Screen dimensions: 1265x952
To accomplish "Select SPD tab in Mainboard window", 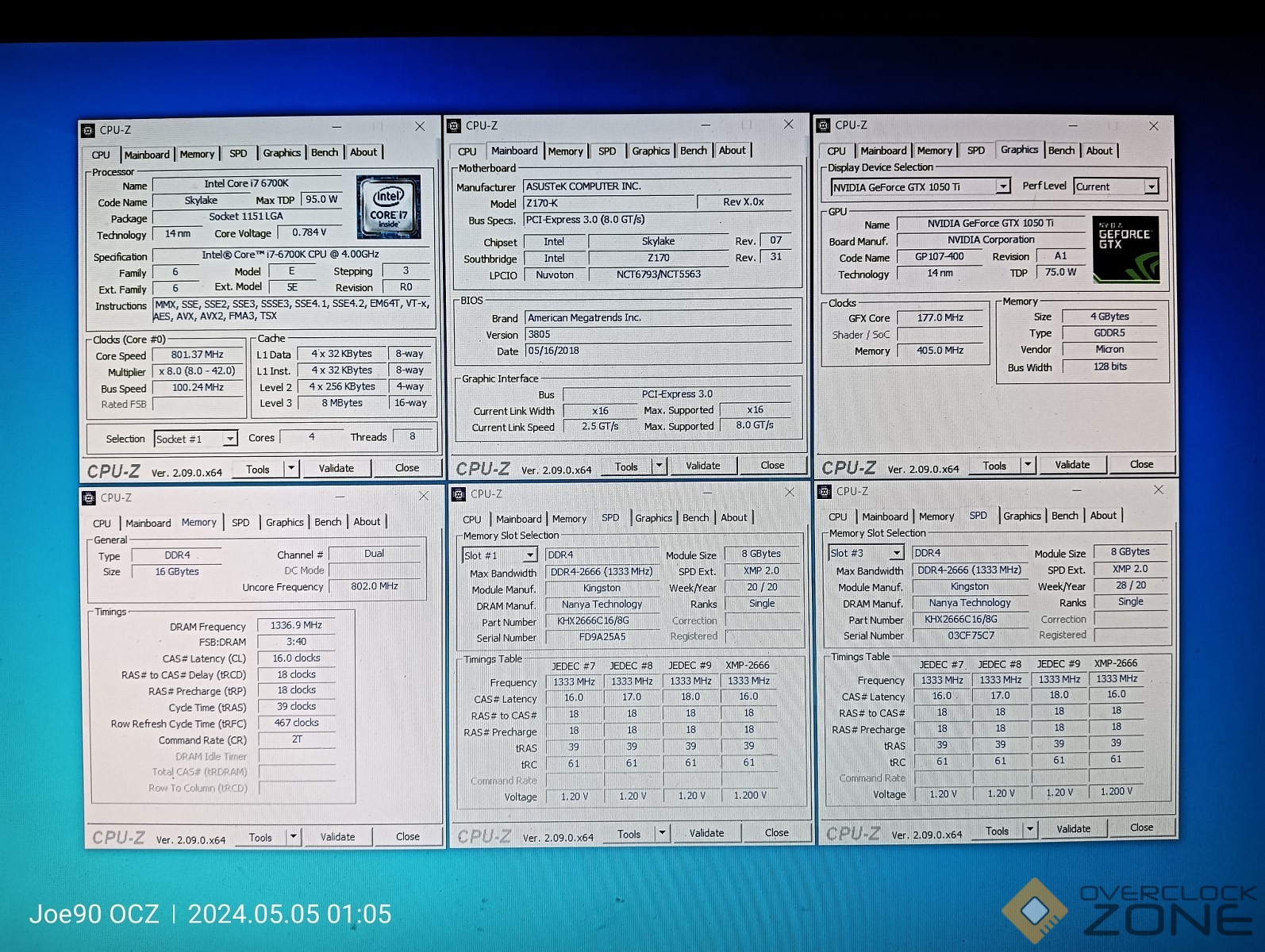I will (x=607, y=151).
